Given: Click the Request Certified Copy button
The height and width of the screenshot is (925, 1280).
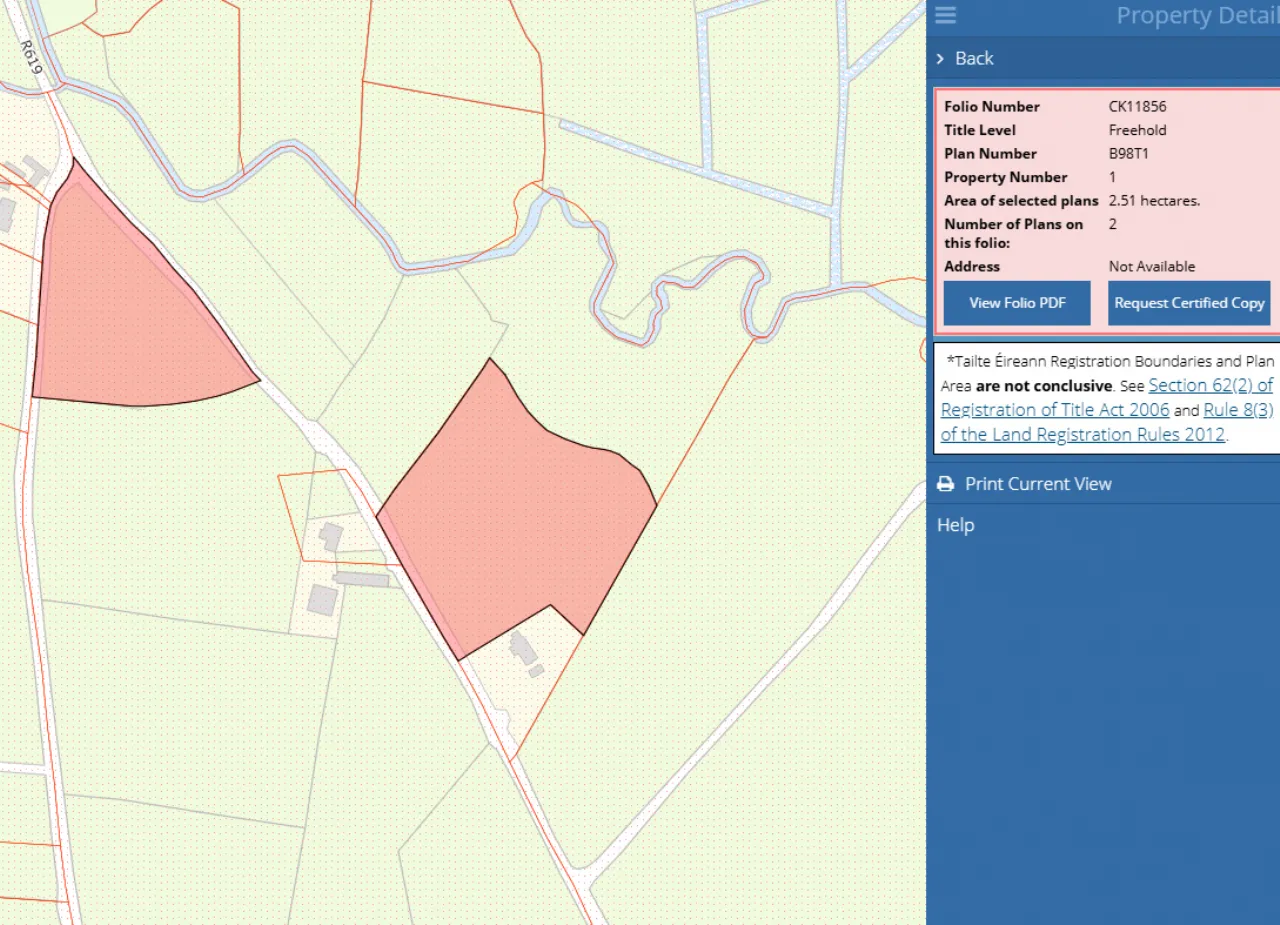Looking at the screenshot, I should tap(1189, 303).
